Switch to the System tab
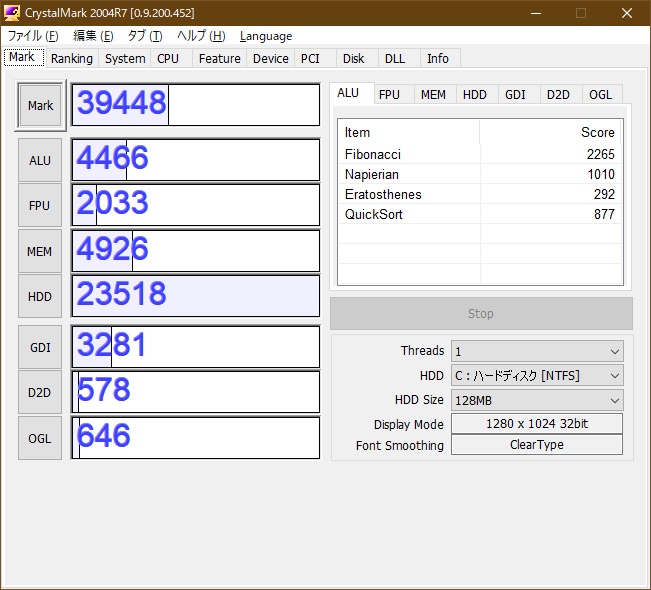The height and width of the screenshot is (590, 651). pos(125,59)
